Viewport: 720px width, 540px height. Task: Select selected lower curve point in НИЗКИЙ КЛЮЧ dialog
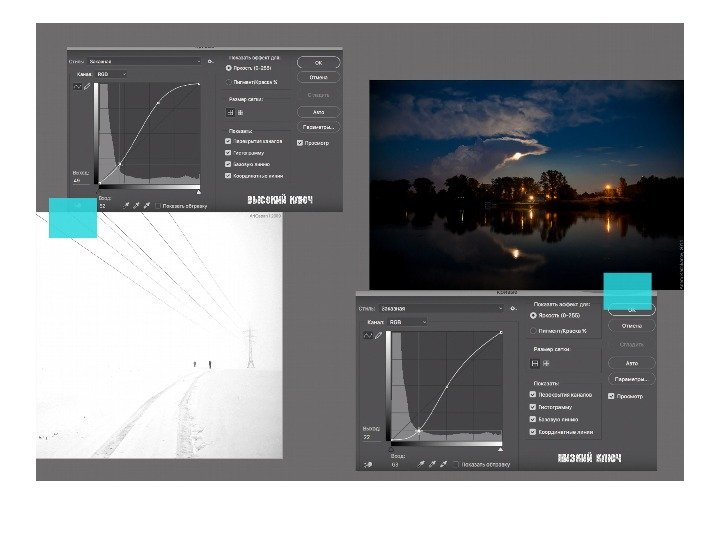[x=419, y=431]
